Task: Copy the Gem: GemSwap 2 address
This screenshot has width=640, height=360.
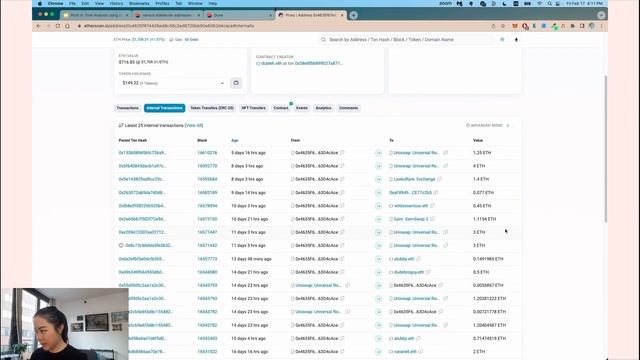Action: 432,219
